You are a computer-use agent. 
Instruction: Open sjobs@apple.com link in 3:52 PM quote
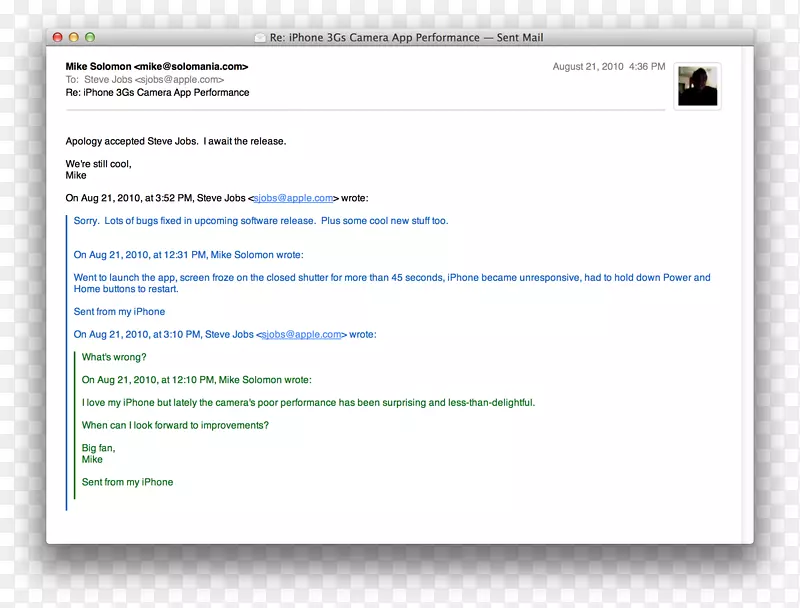click(293, 198)
